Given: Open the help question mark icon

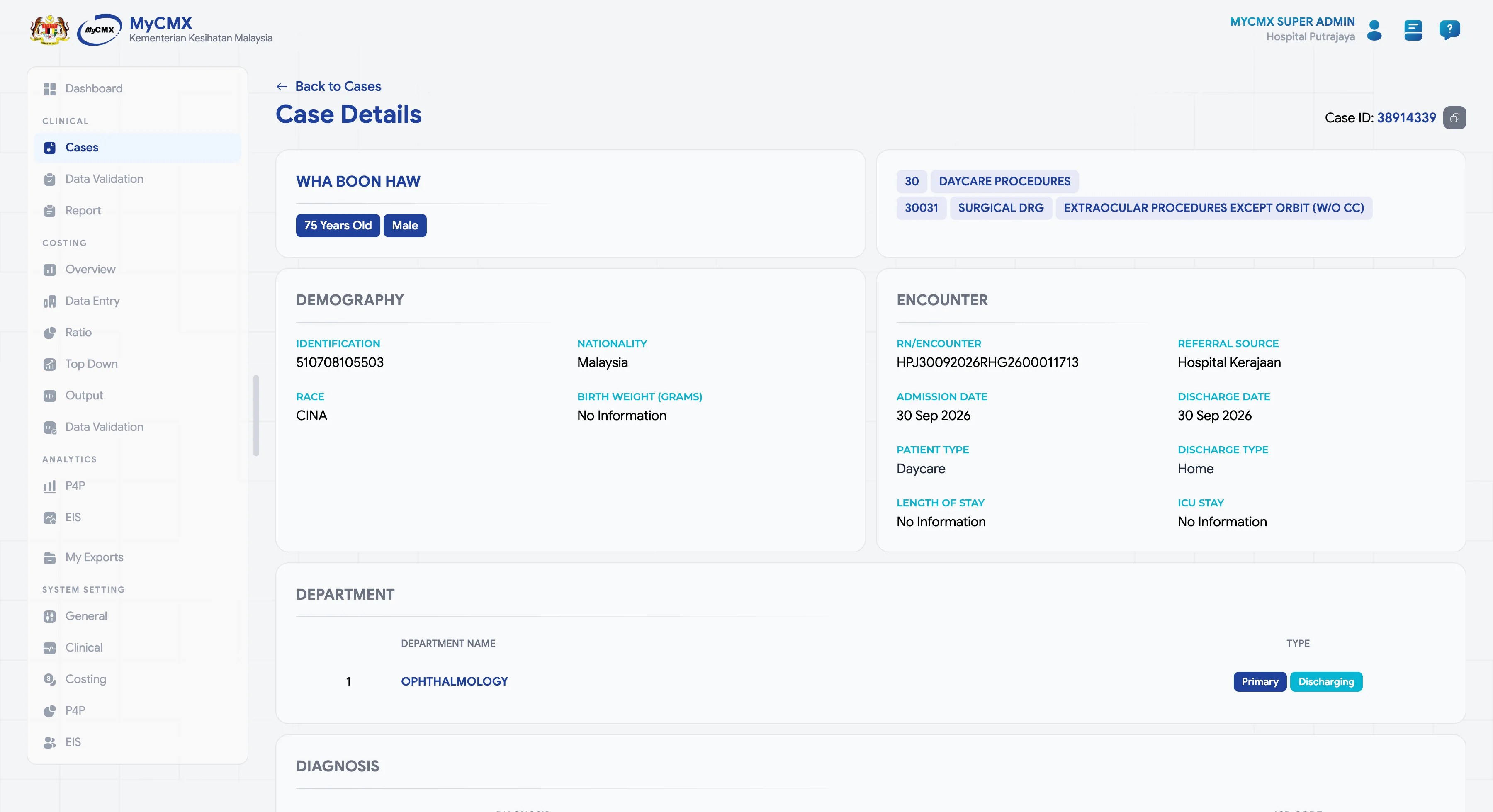Looking at the screenshot, I should tap(1449, 29).
